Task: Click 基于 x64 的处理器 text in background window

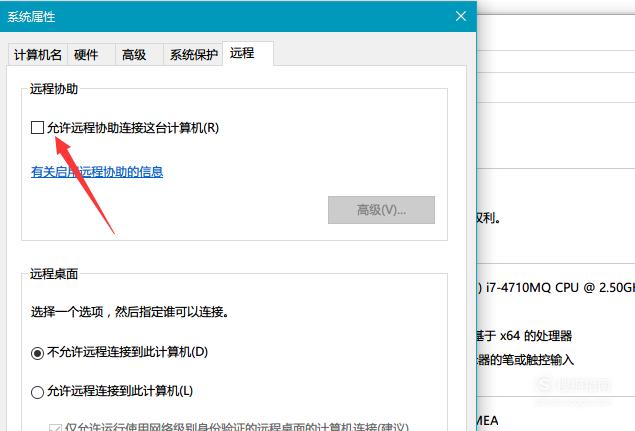Action: [x=523, y=336]
